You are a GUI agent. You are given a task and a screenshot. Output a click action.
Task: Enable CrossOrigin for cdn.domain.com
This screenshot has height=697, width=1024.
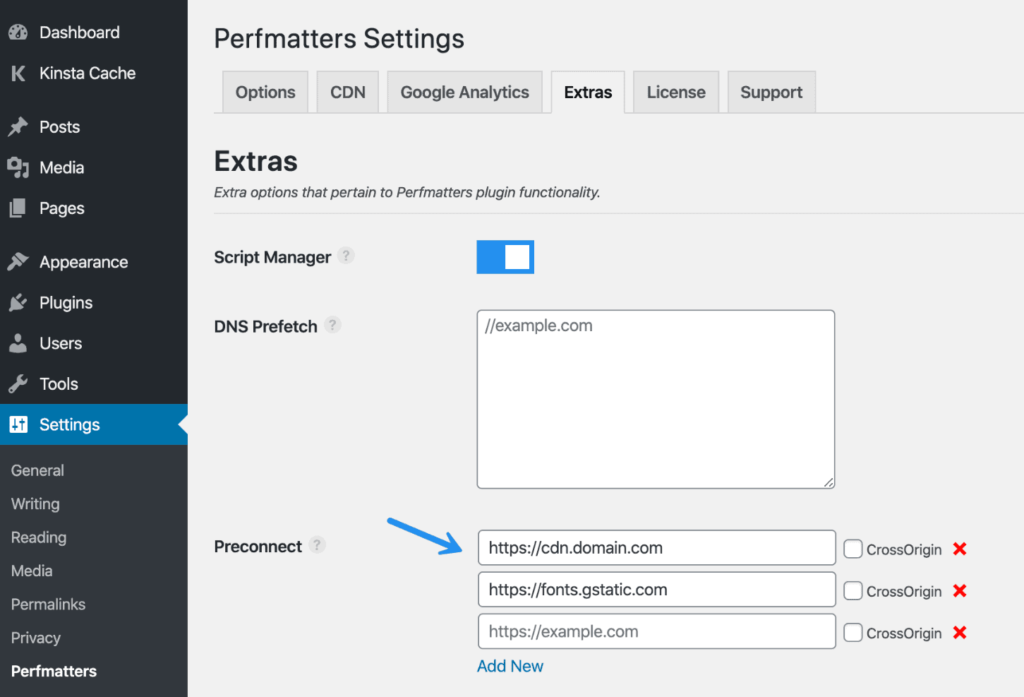(x=854, y=549)
